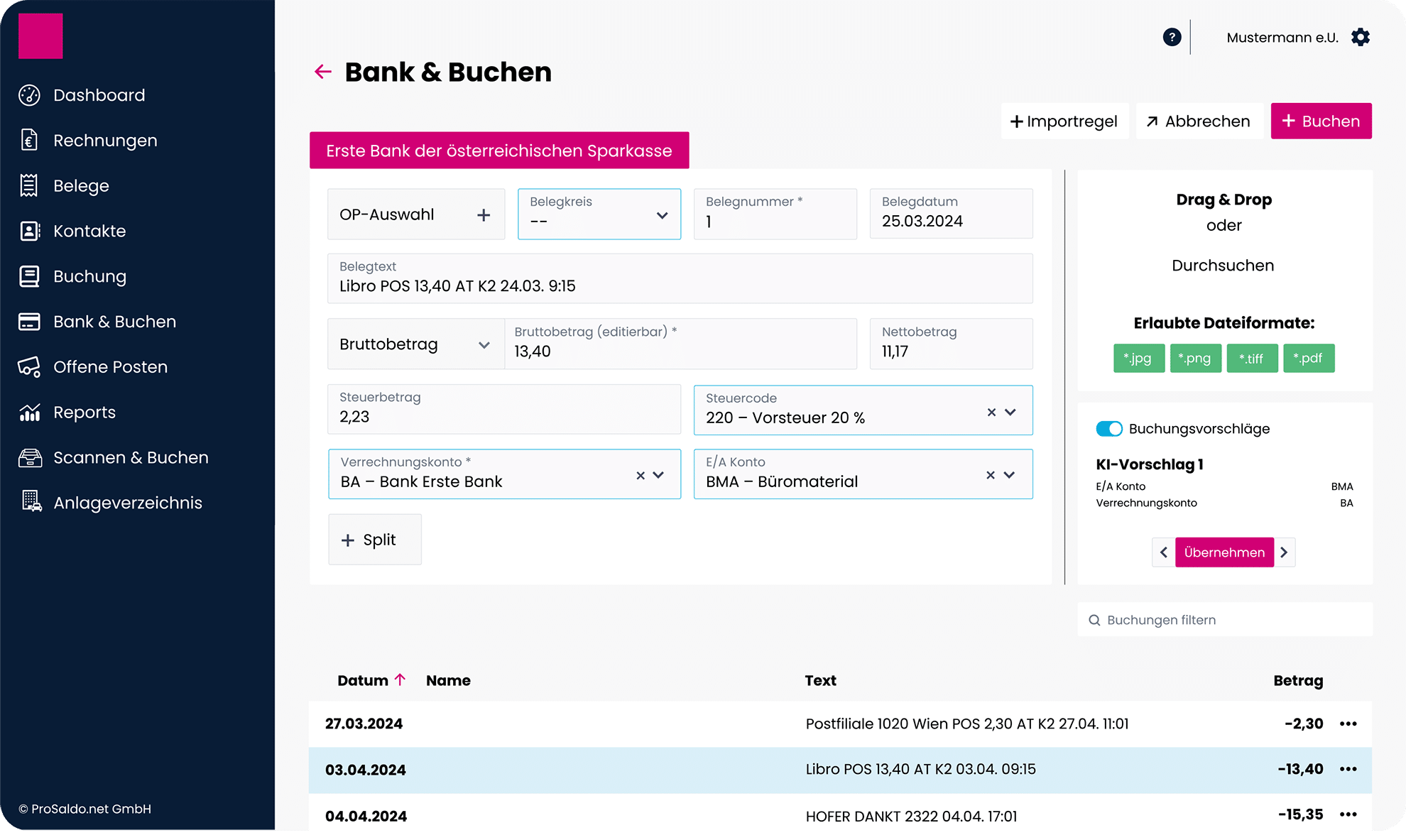Open the help question mark icon
The width and height of the screenshot is (1406, 840).
coord(1172,37)
